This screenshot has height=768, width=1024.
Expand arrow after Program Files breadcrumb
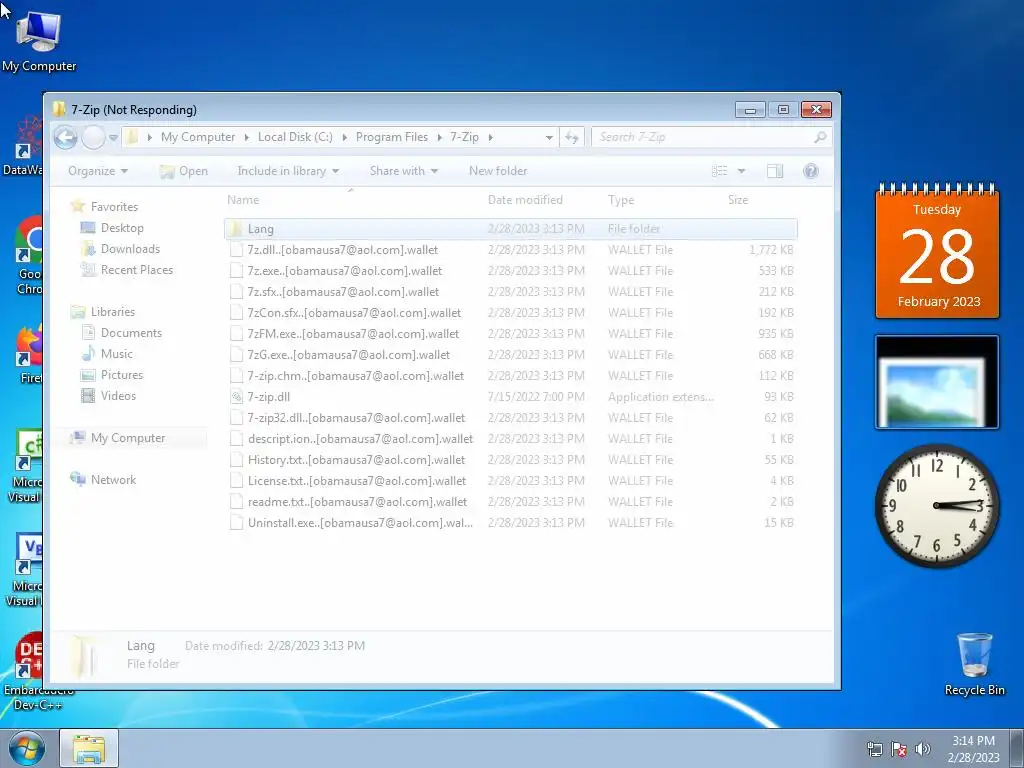pyautogui.click(x=439, y=137)
